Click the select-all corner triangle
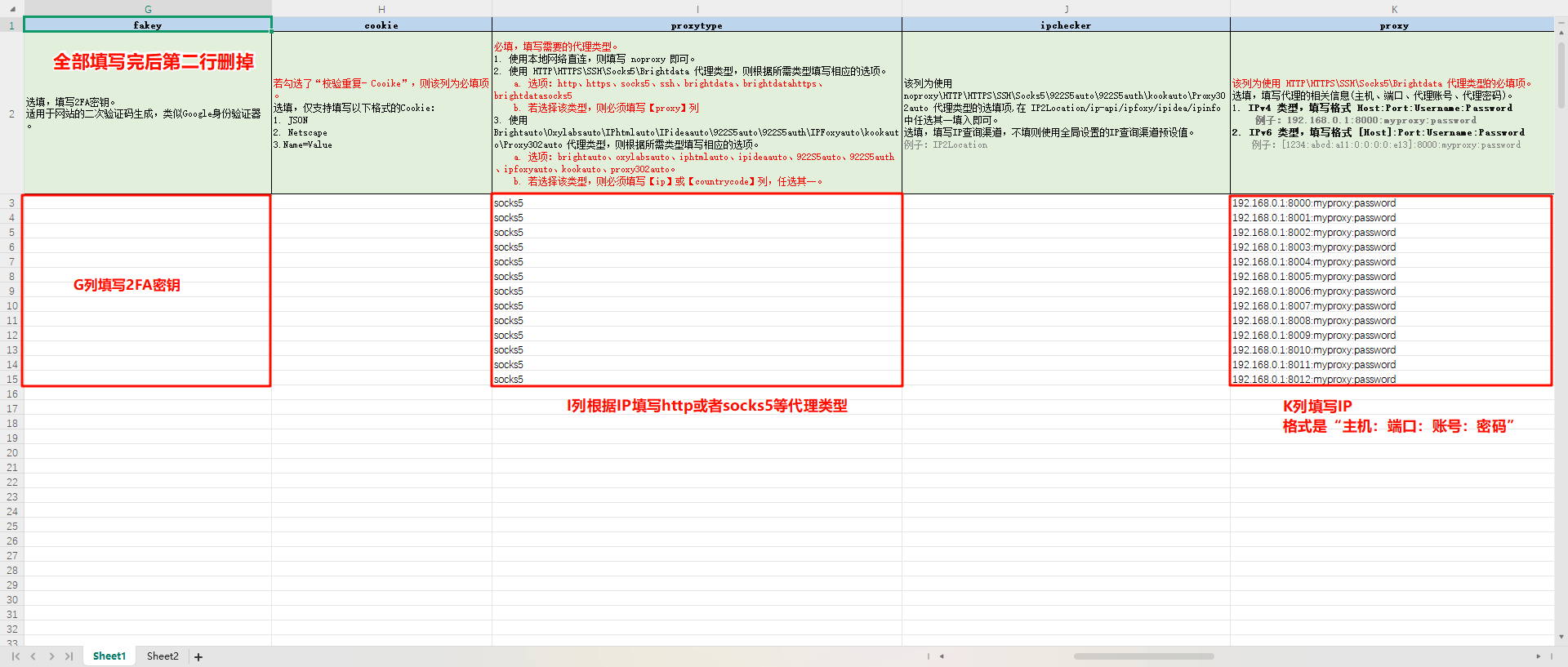The image size is (1568, 667). coord(12,9)
